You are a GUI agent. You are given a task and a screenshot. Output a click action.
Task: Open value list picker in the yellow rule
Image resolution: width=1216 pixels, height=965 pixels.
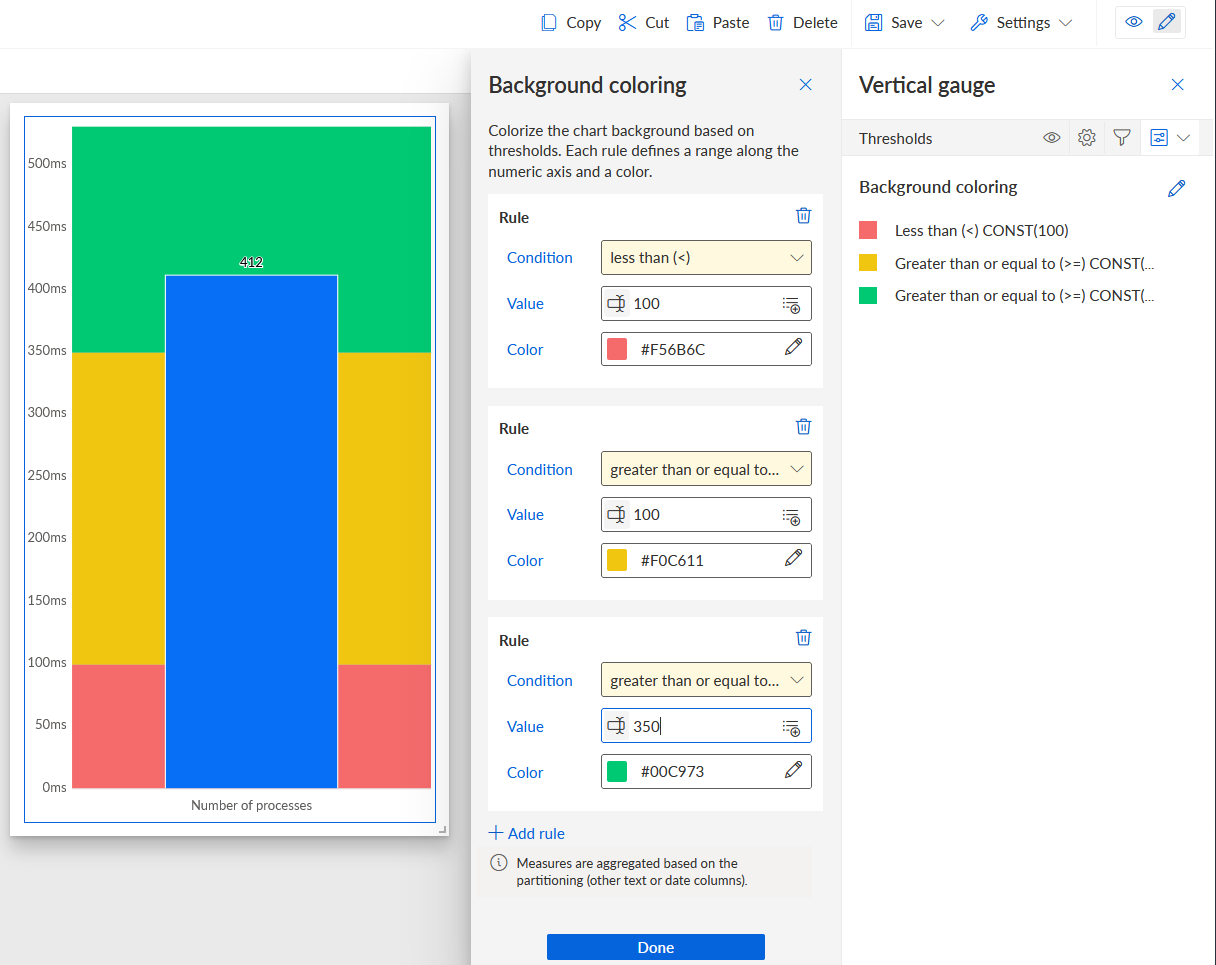click(791, 515)
